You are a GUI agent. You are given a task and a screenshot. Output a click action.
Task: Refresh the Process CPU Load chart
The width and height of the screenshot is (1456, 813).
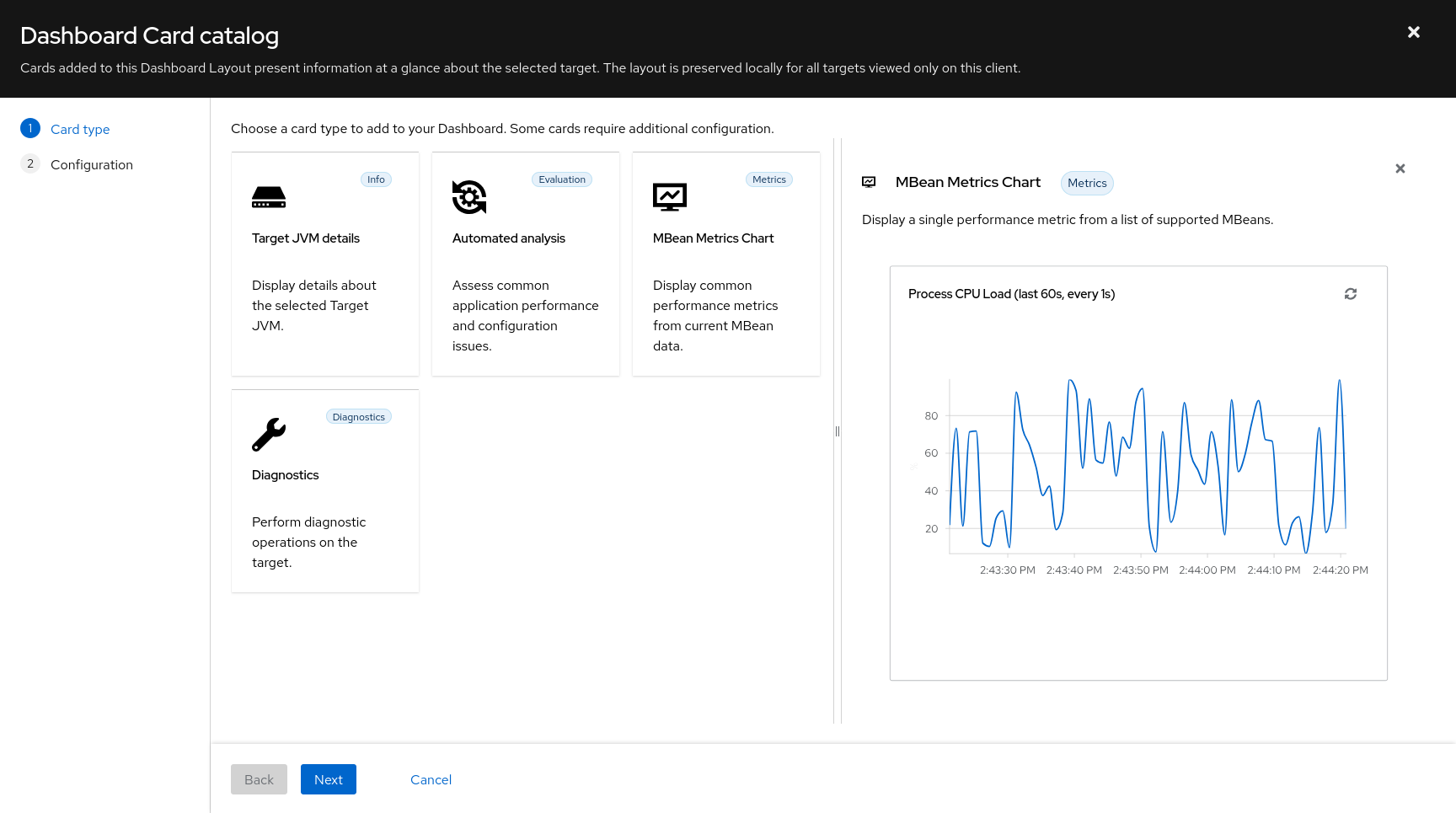(1351, 294)
